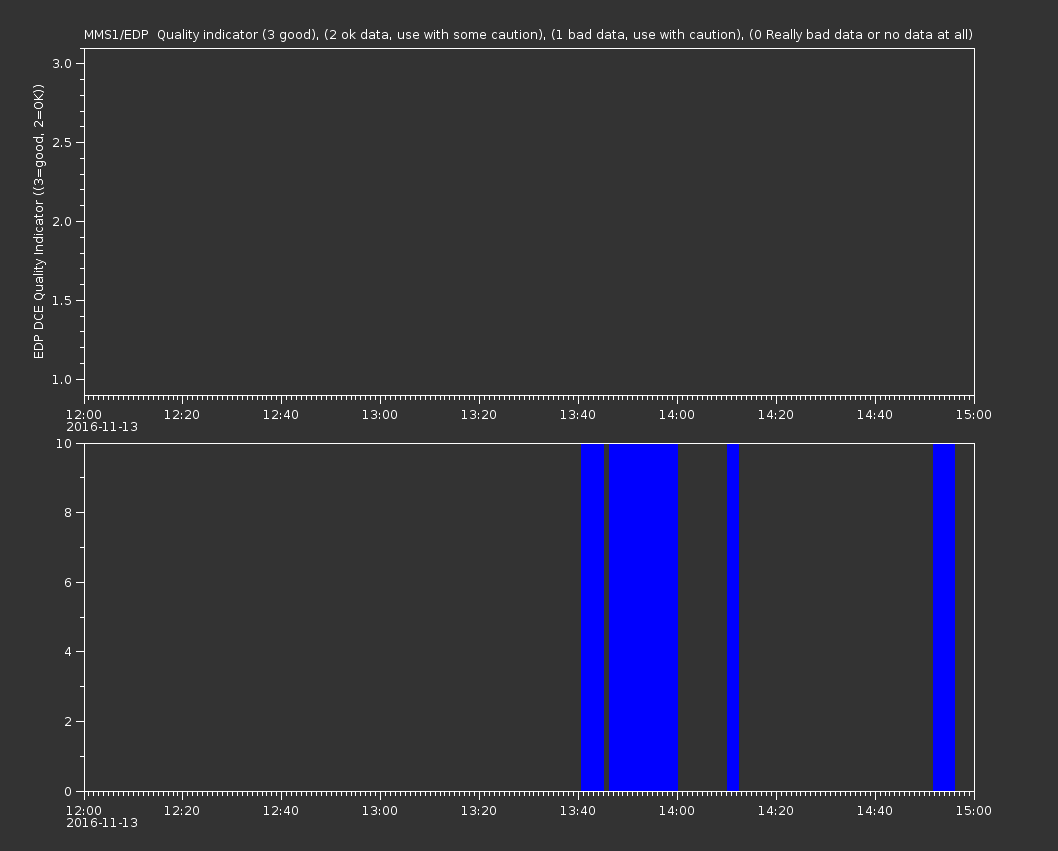Select the 3.0 tick label on upper plot

[62, 63]
